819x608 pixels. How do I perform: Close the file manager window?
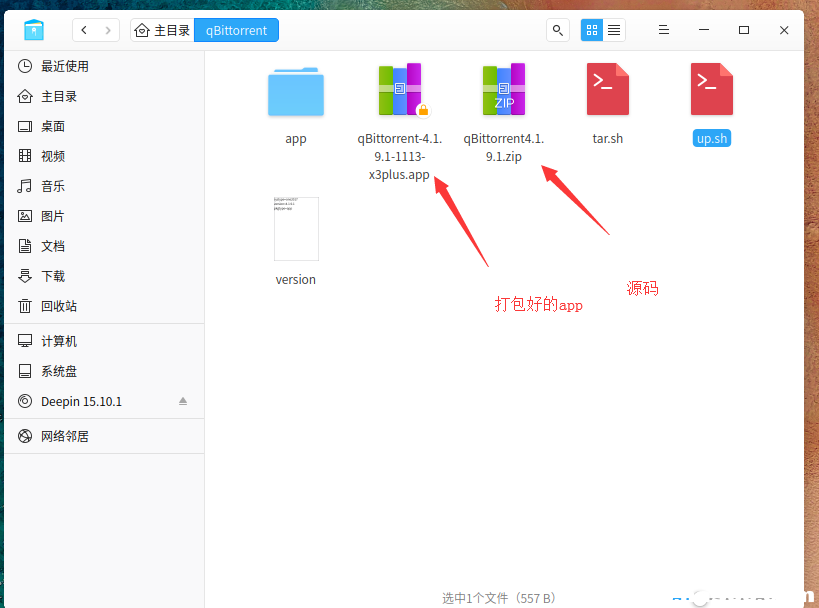point(784,30)
